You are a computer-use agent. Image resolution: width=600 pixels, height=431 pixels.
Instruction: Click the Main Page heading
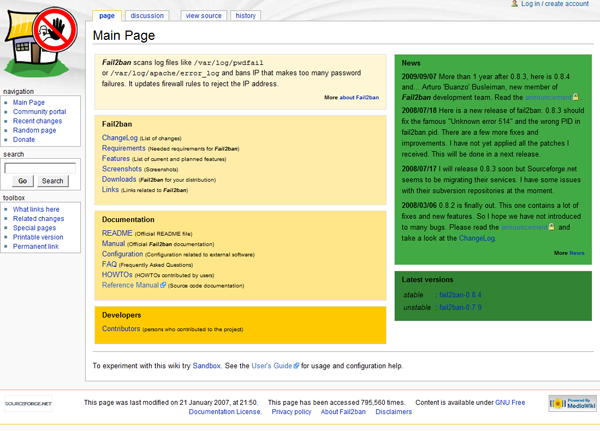tap(124, 36)
